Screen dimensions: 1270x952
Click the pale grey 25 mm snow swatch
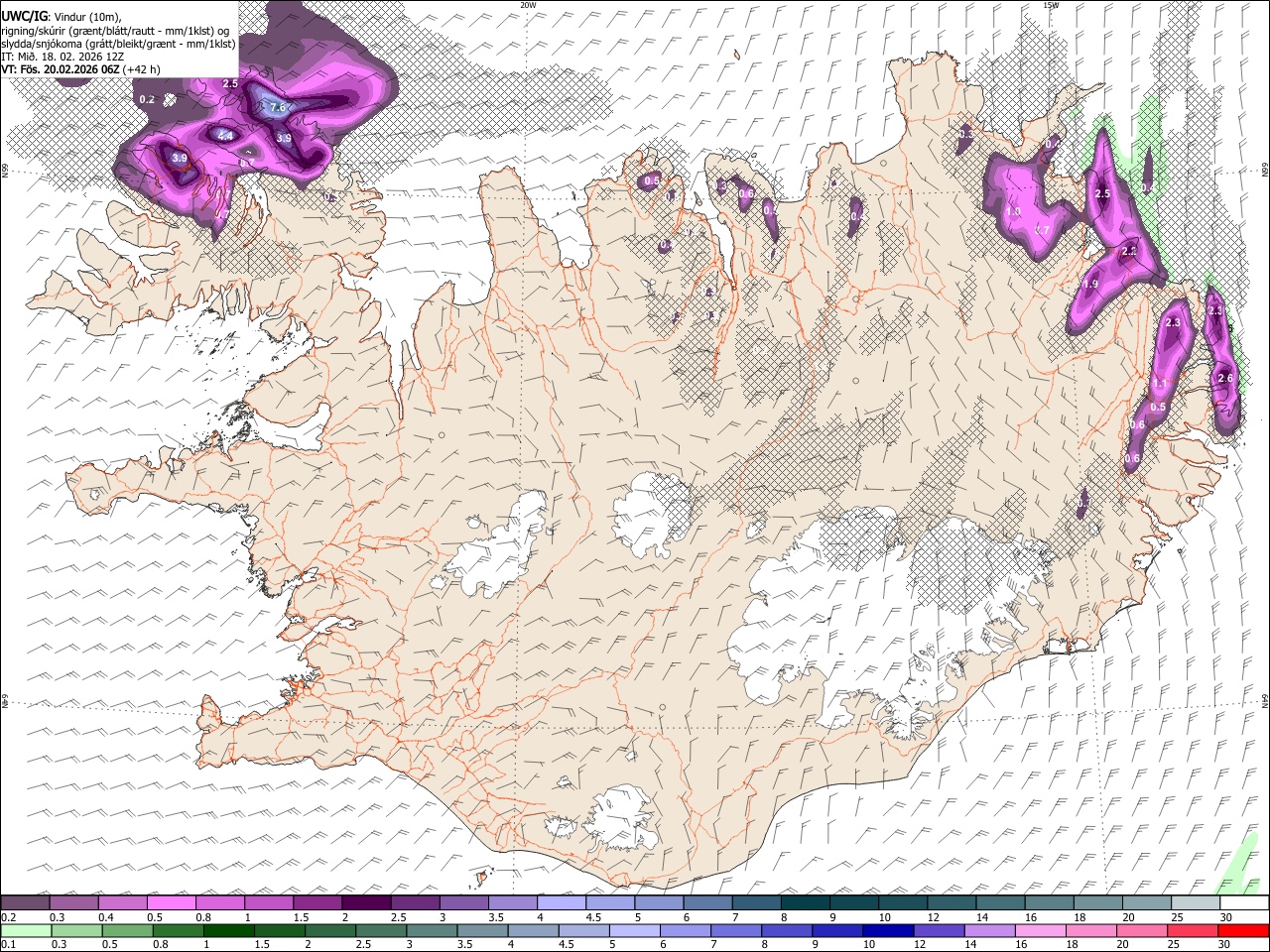coord(1194,903)
